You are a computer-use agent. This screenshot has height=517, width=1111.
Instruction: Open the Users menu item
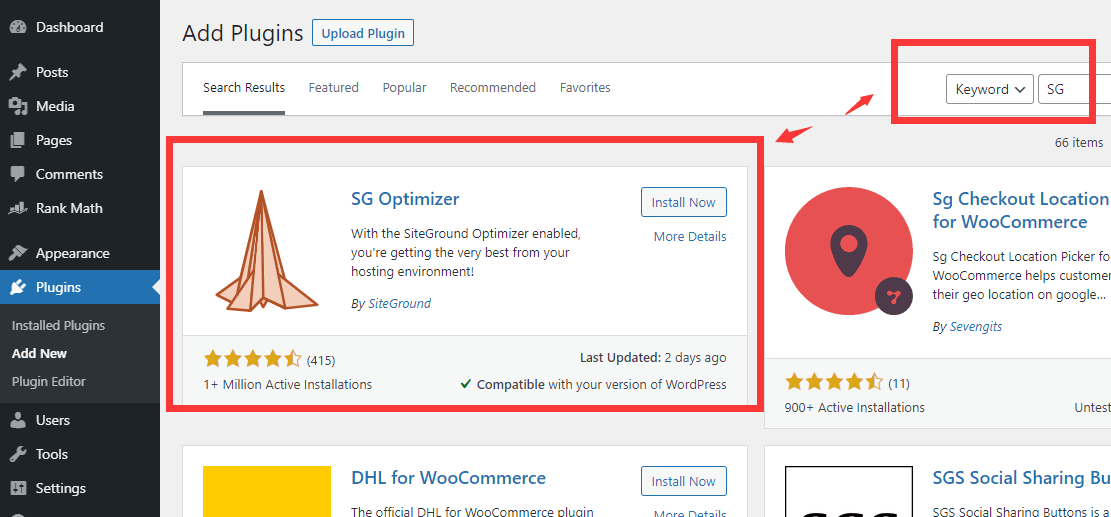80,421
